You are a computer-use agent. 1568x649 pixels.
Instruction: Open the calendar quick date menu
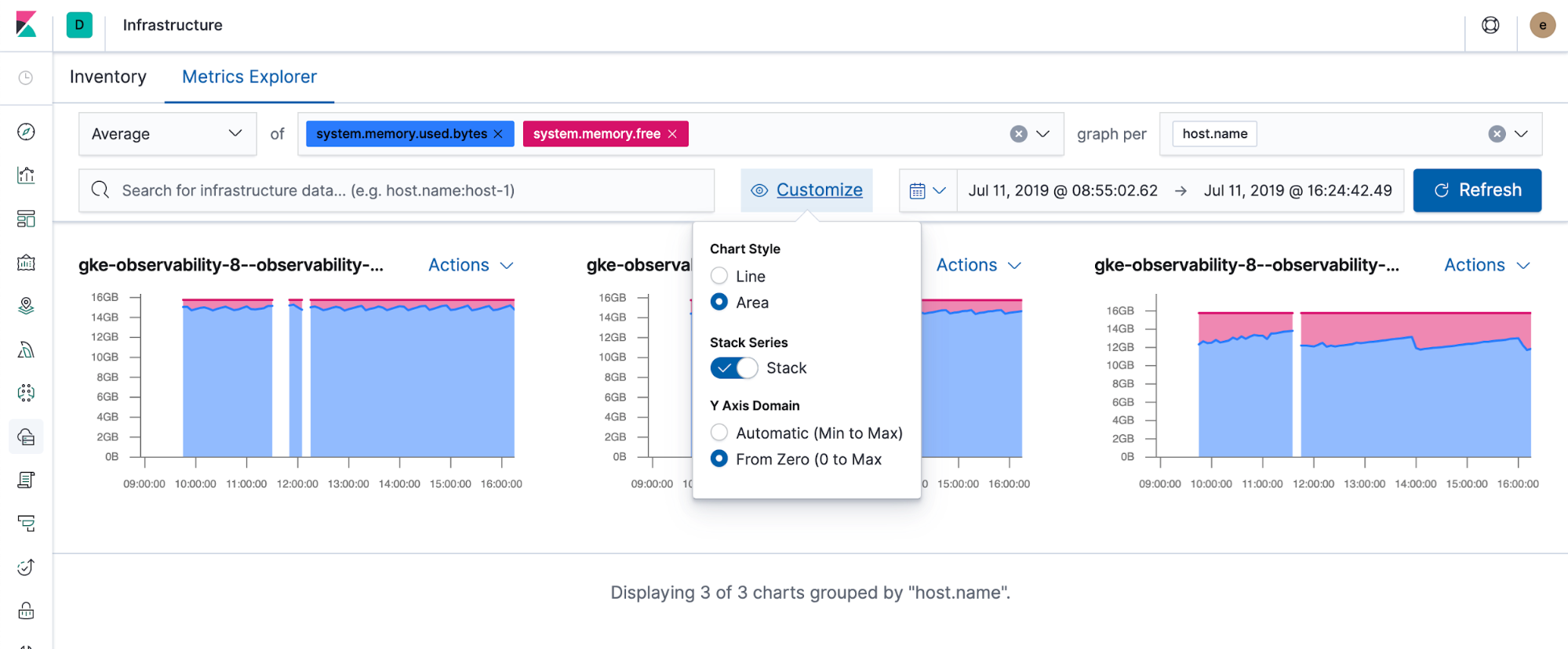click(928, 190)
